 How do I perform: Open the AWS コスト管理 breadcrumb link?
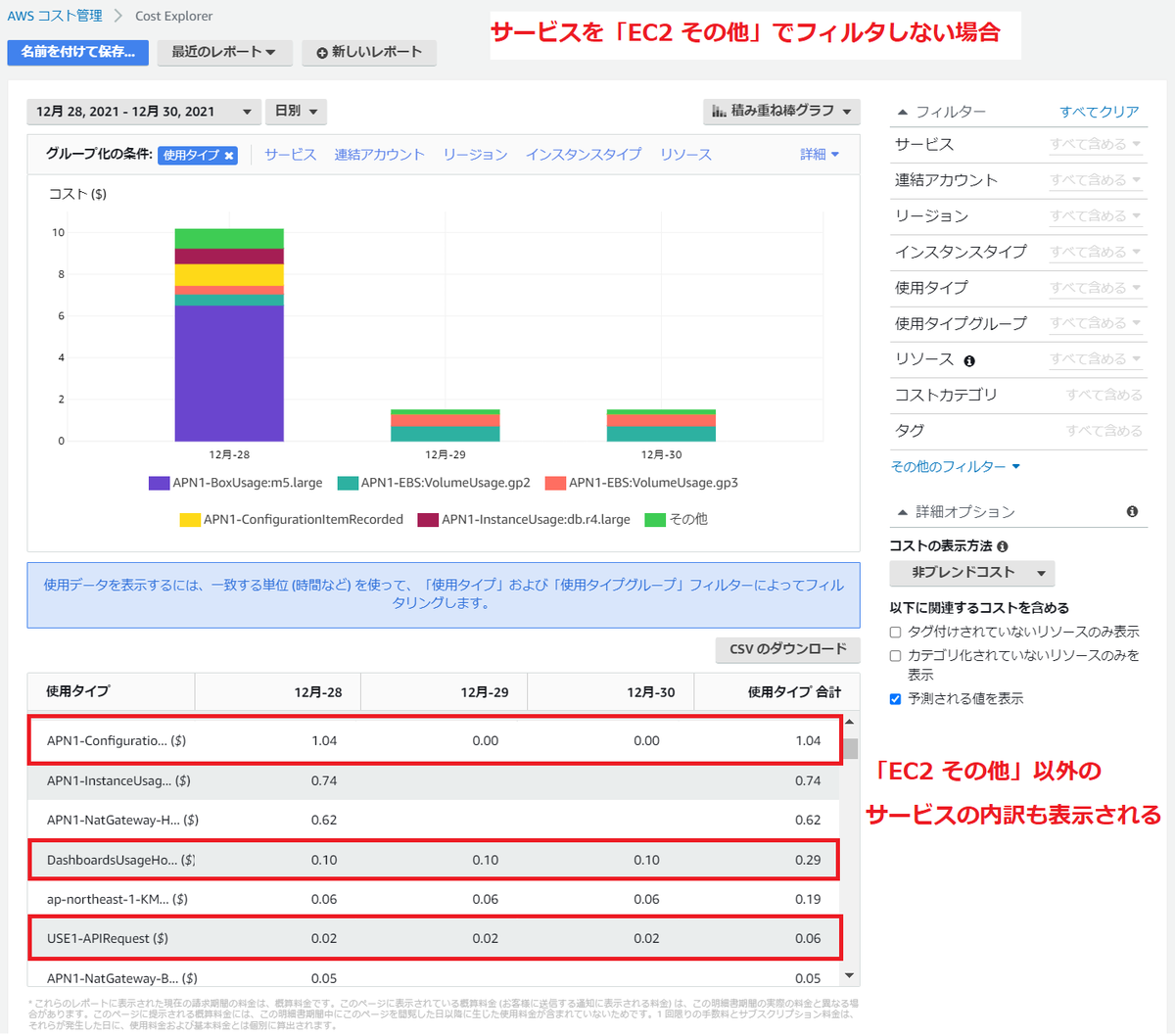click(55, 16)
